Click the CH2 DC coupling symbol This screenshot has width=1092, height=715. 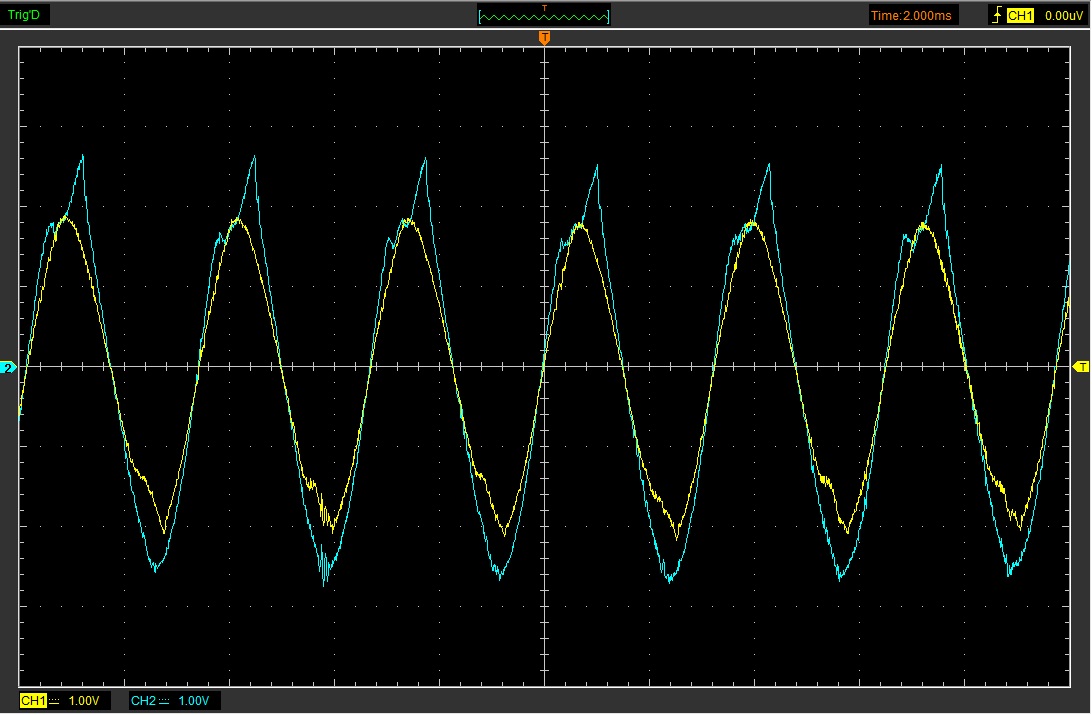point(164,701)
